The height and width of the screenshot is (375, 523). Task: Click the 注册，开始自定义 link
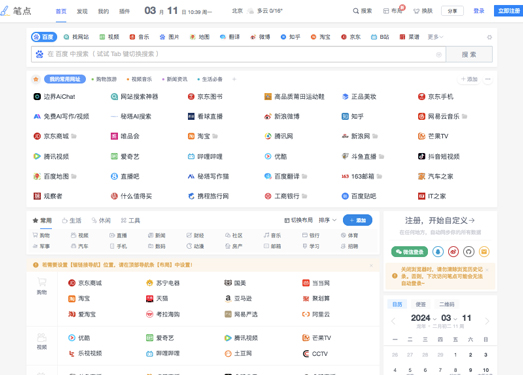coord(440,221)
